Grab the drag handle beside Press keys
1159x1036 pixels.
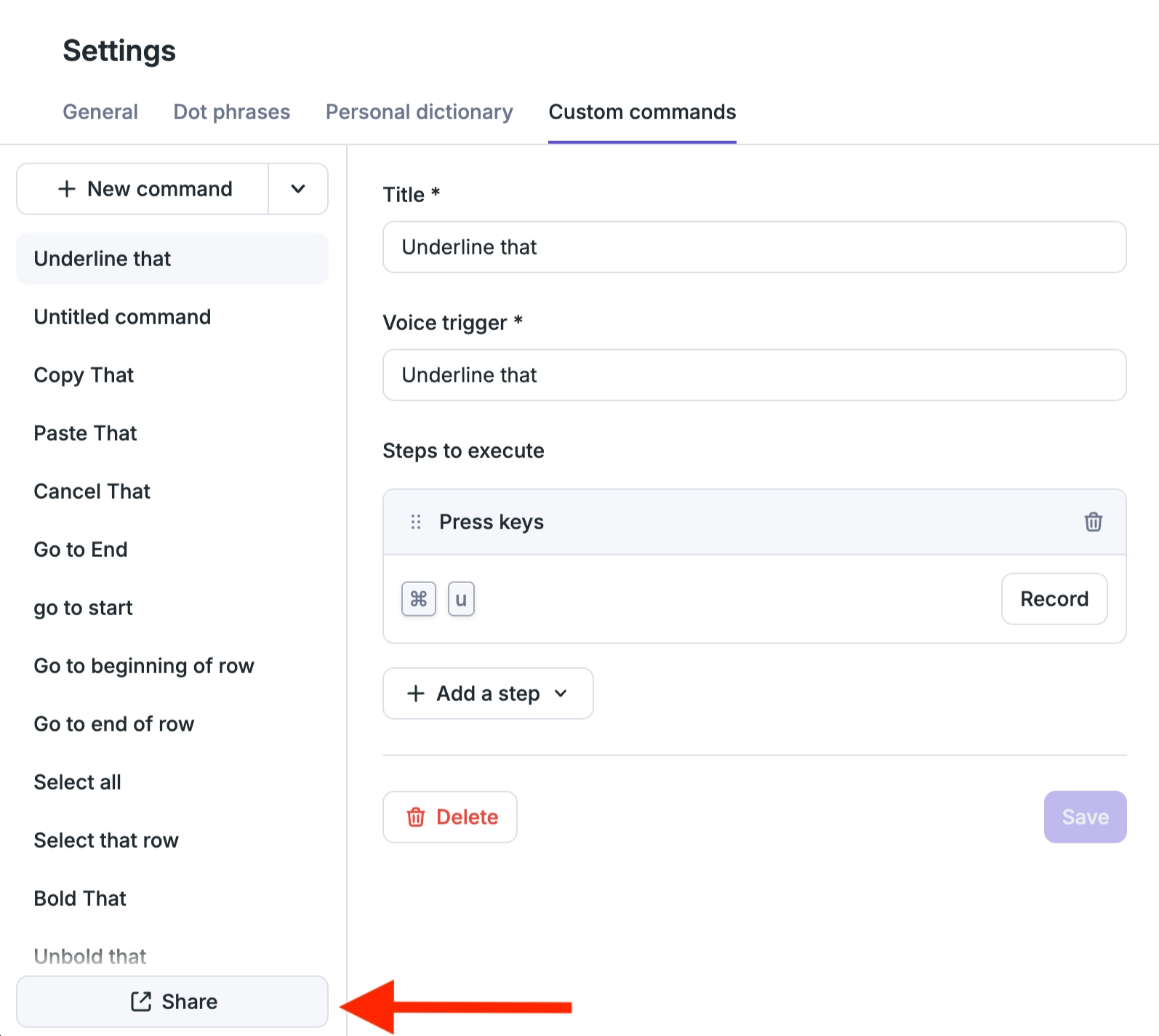[416, 522]
